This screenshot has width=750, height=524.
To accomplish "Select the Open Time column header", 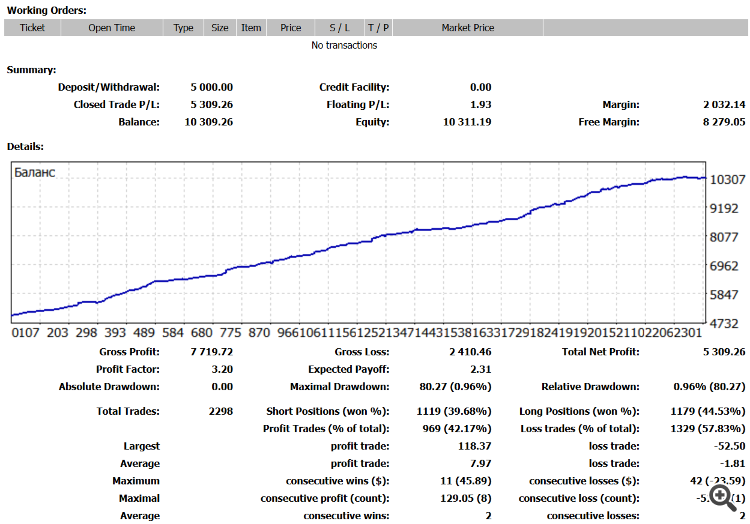I will [x=111, y=28].
